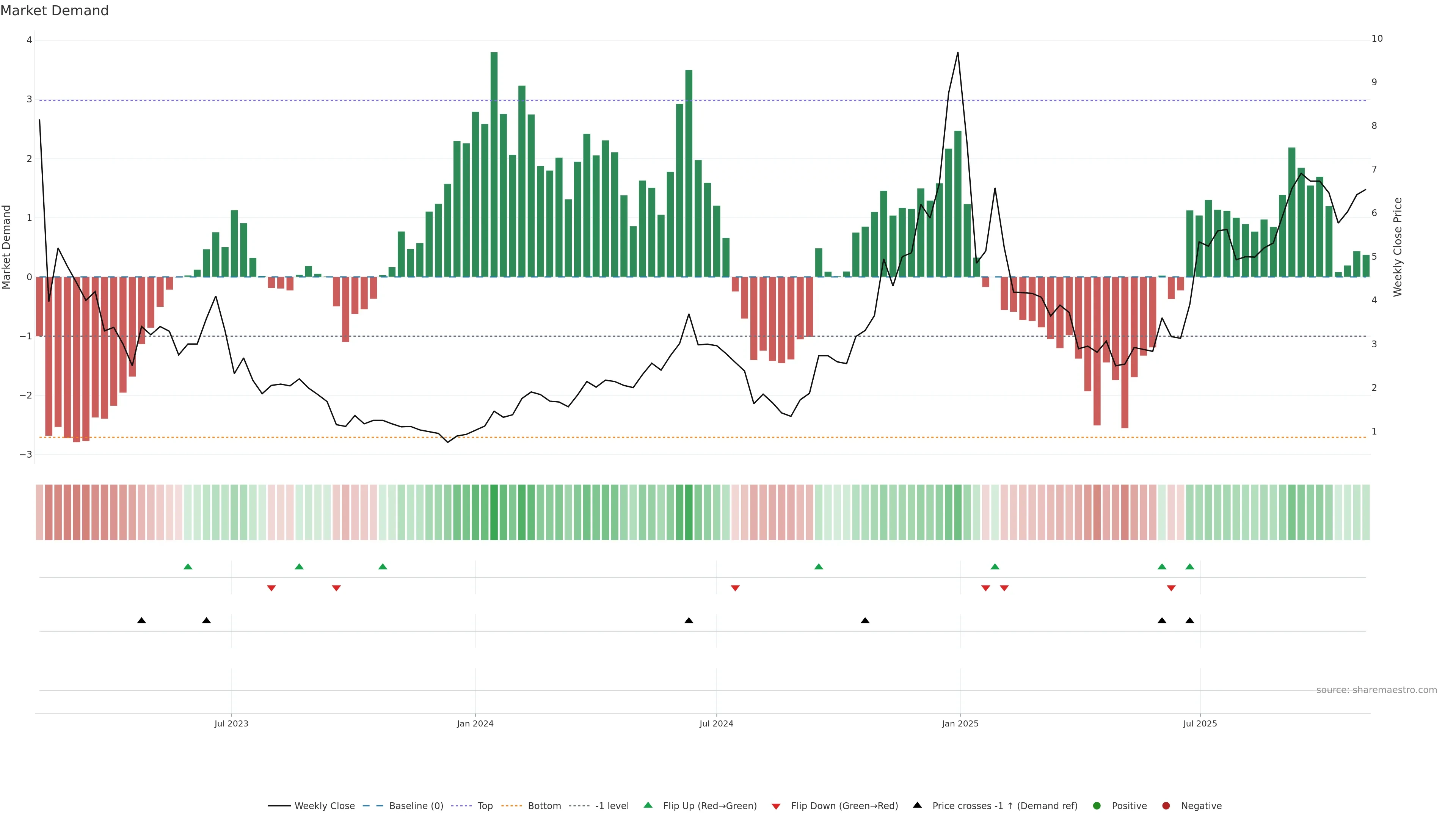Click the black Price crosses -1 legend triangle

917,805
